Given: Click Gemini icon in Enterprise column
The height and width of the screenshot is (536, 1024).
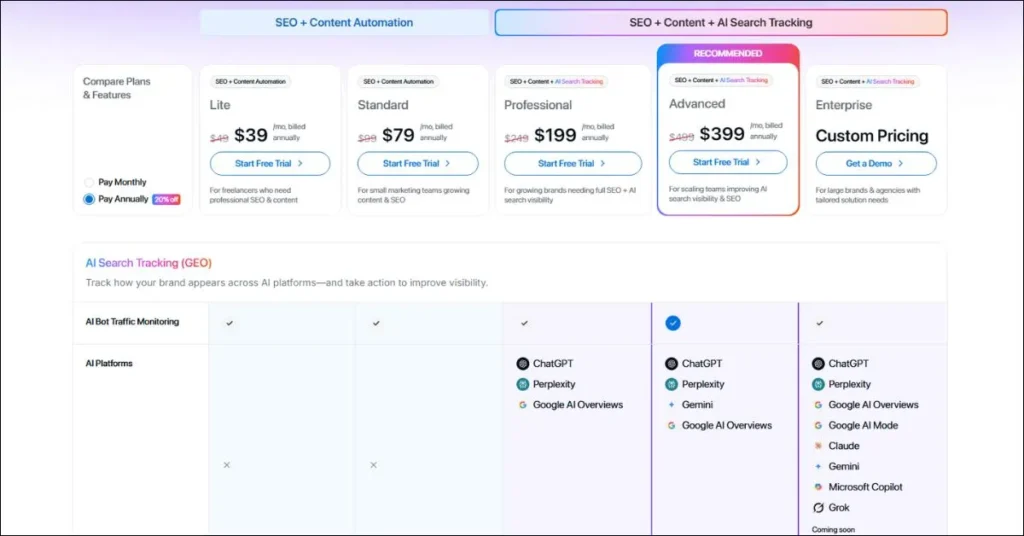Looking at the screenshot, I should pyautogui.click(x=818, y=466).
